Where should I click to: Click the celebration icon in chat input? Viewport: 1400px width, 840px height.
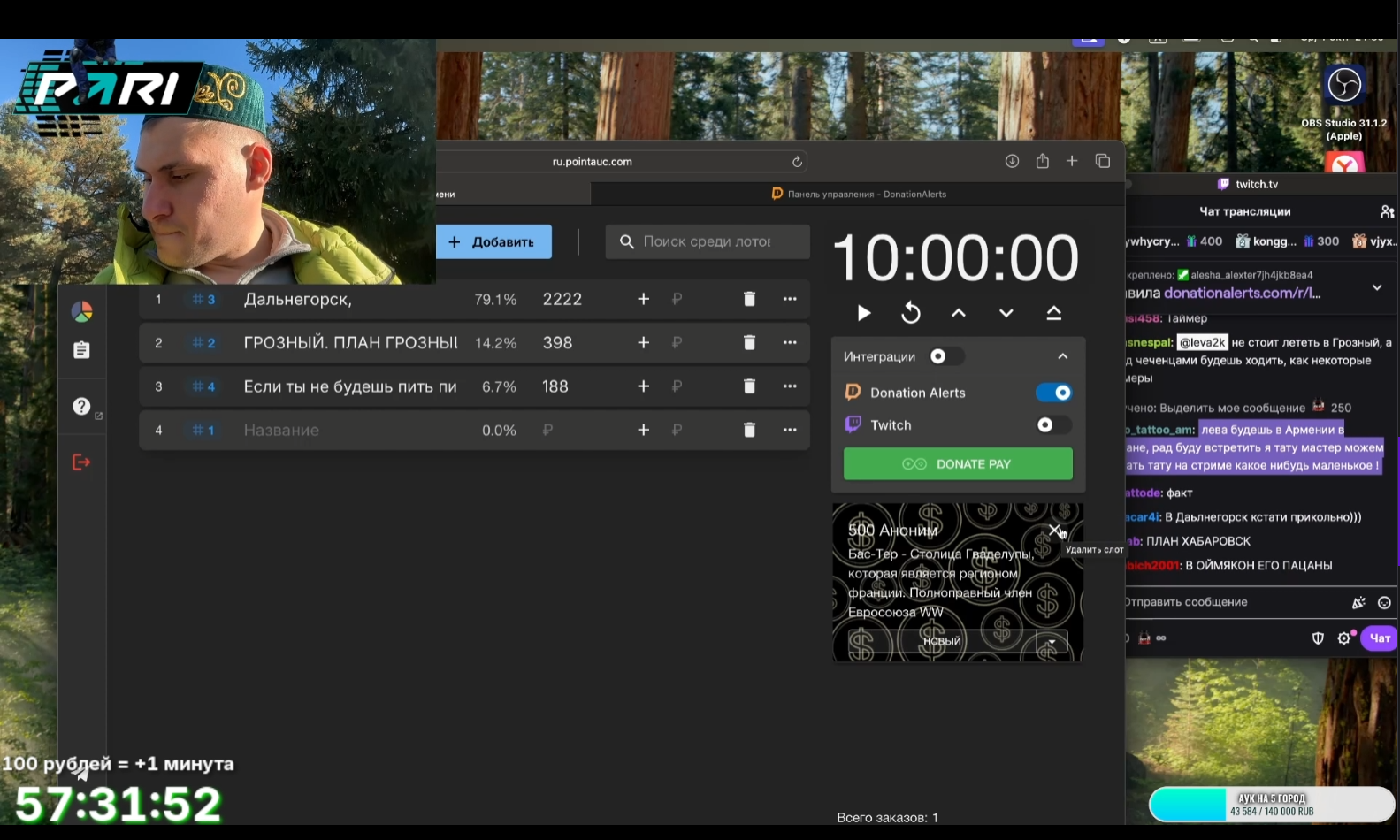1358,603
